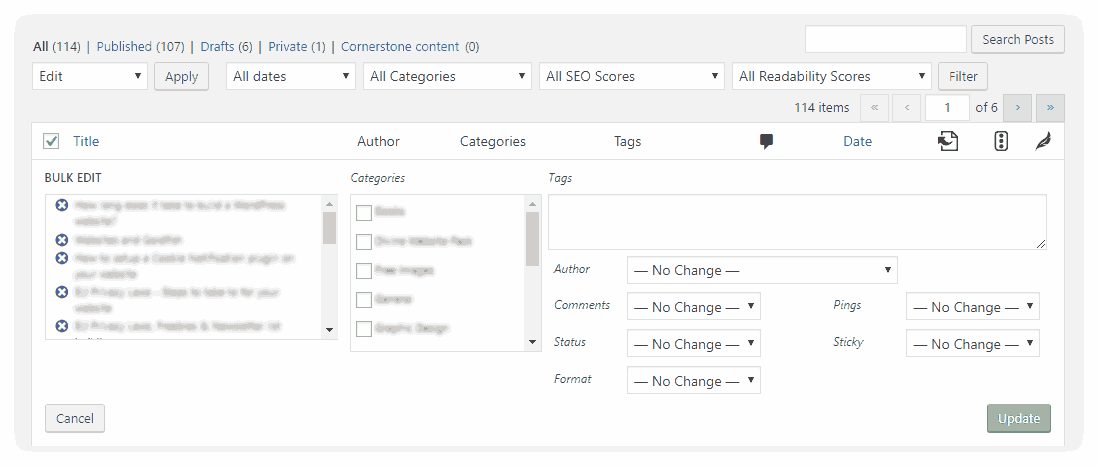This screenshot has width=1098, height=466.
Task: Remove first post from bulk edit list
Action: click(62, 205)
